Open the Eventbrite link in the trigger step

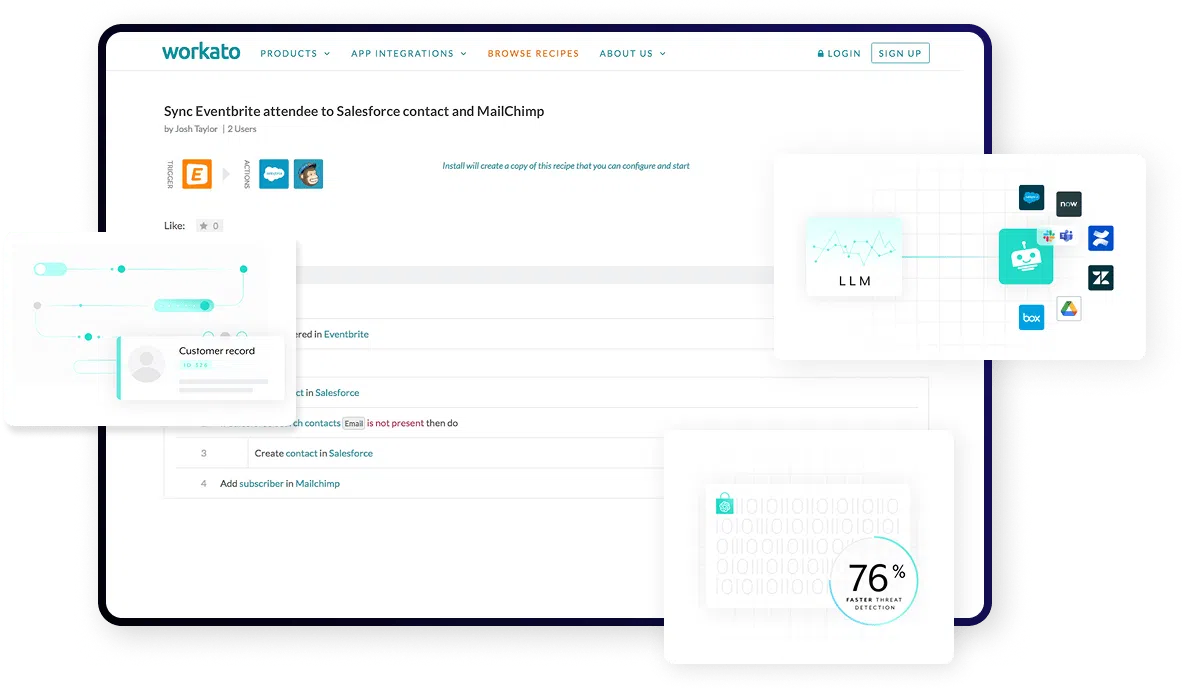click(x=347, y=334)
